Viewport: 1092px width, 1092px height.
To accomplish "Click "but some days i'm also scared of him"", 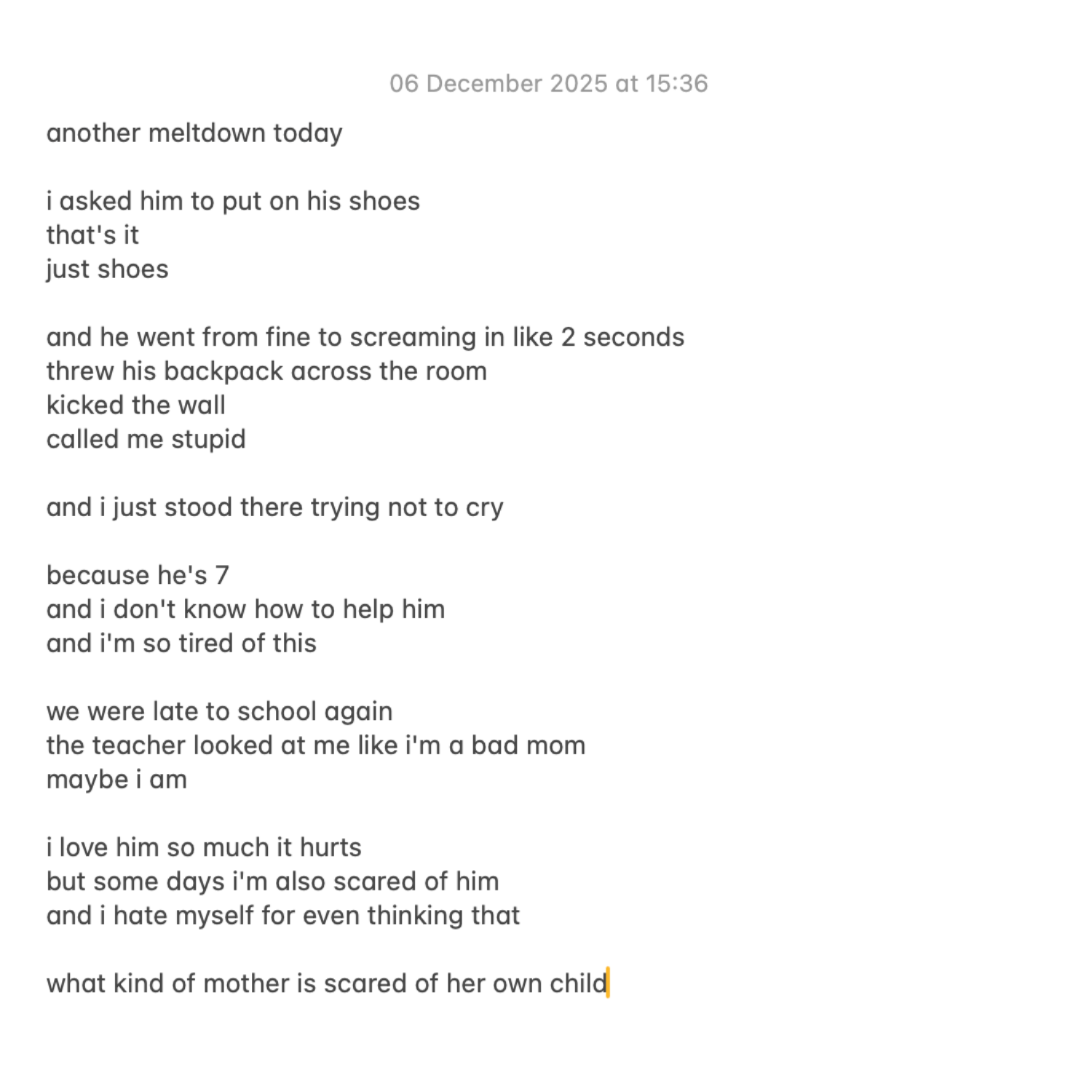I will click(x=273, y=882).
